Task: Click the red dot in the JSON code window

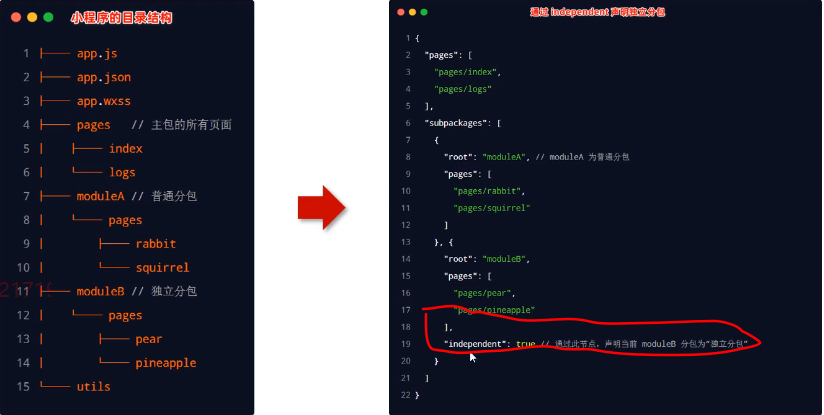Action: [x=401, y=12]
